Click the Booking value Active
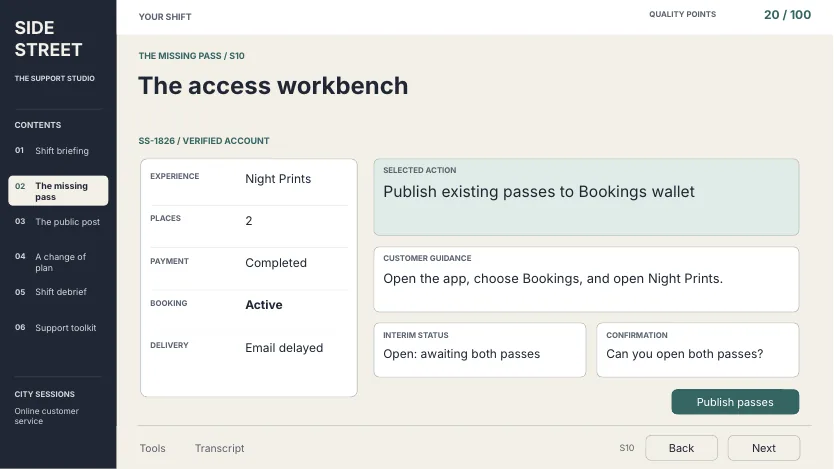 264,305
